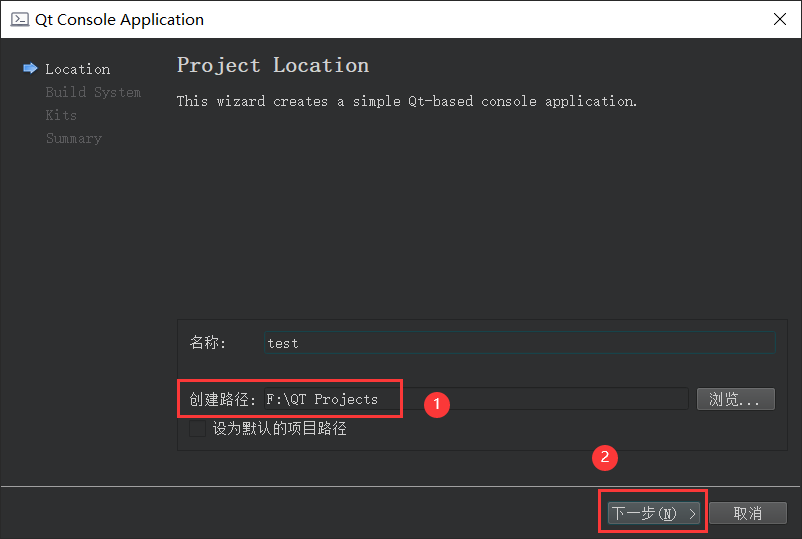Click the wizard description text
802x539 pixels.
click(x=407, y=101)
